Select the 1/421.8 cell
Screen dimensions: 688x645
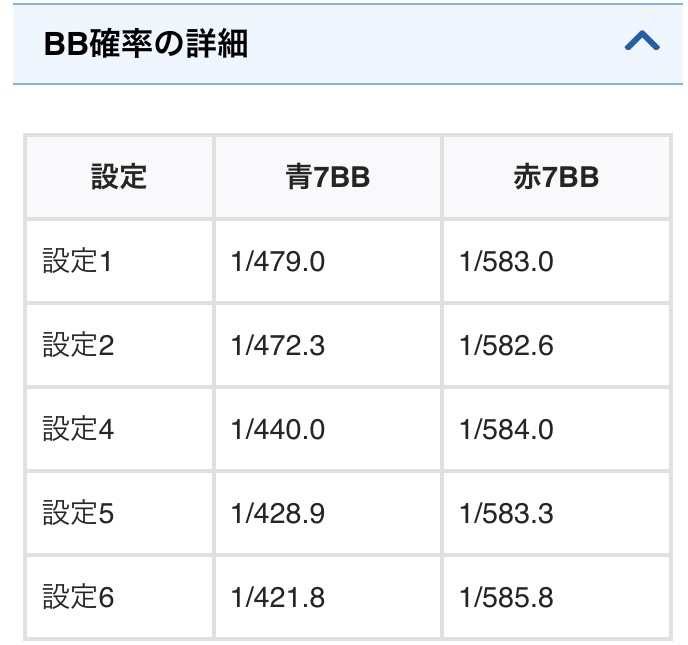(328, 597)
